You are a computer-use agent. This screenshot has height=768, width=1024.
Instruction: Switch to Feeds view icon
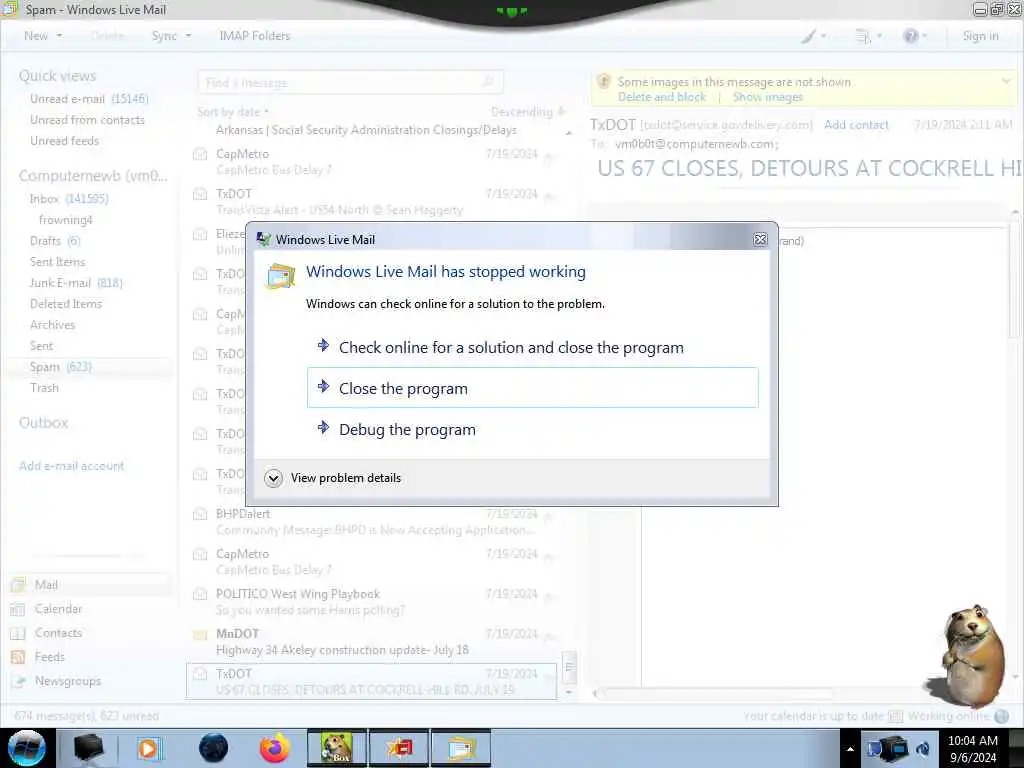pyautogui.click(x=18, y=657)
